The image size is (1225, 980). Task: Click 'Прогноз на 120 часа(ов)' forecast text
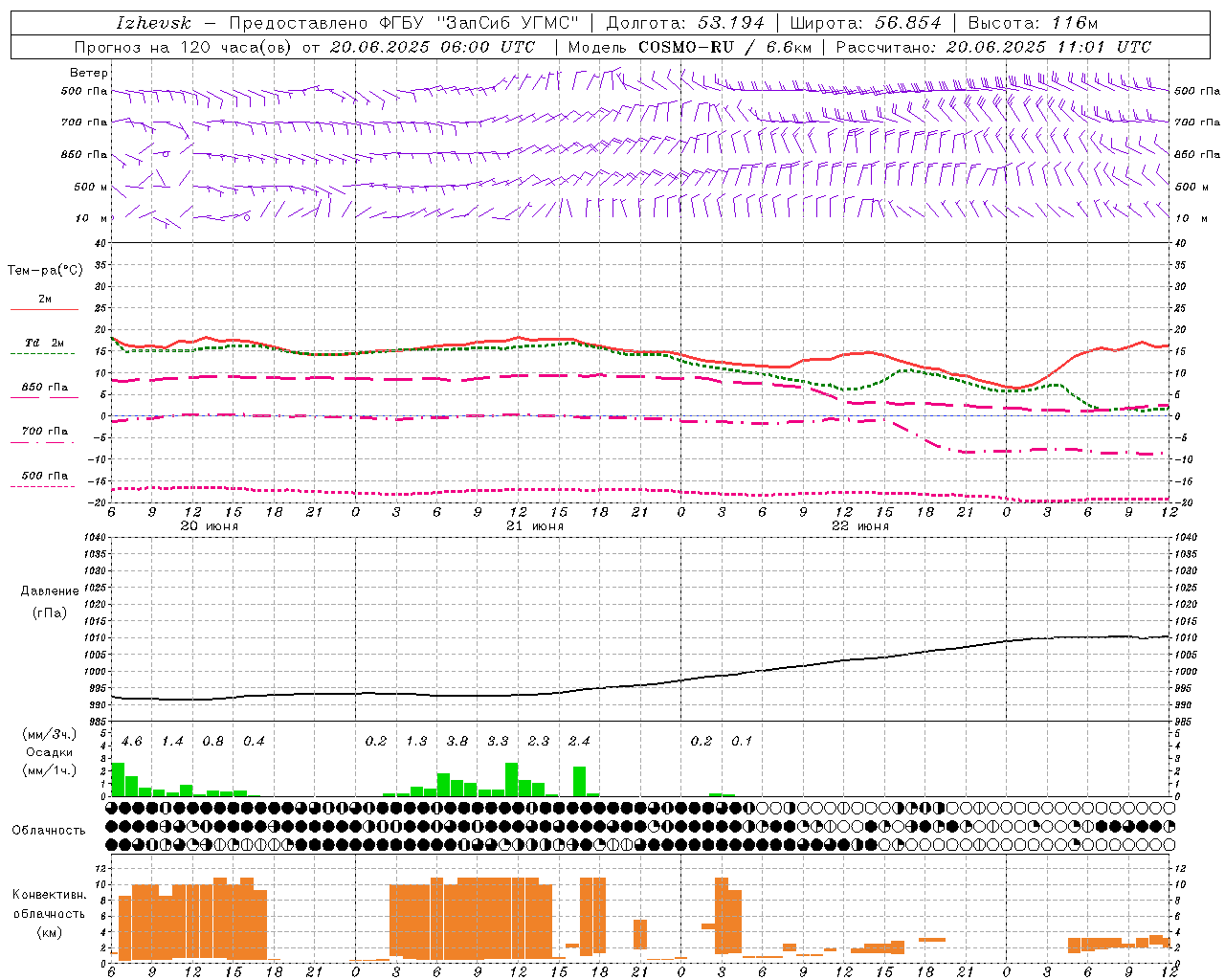coord(185,47)
